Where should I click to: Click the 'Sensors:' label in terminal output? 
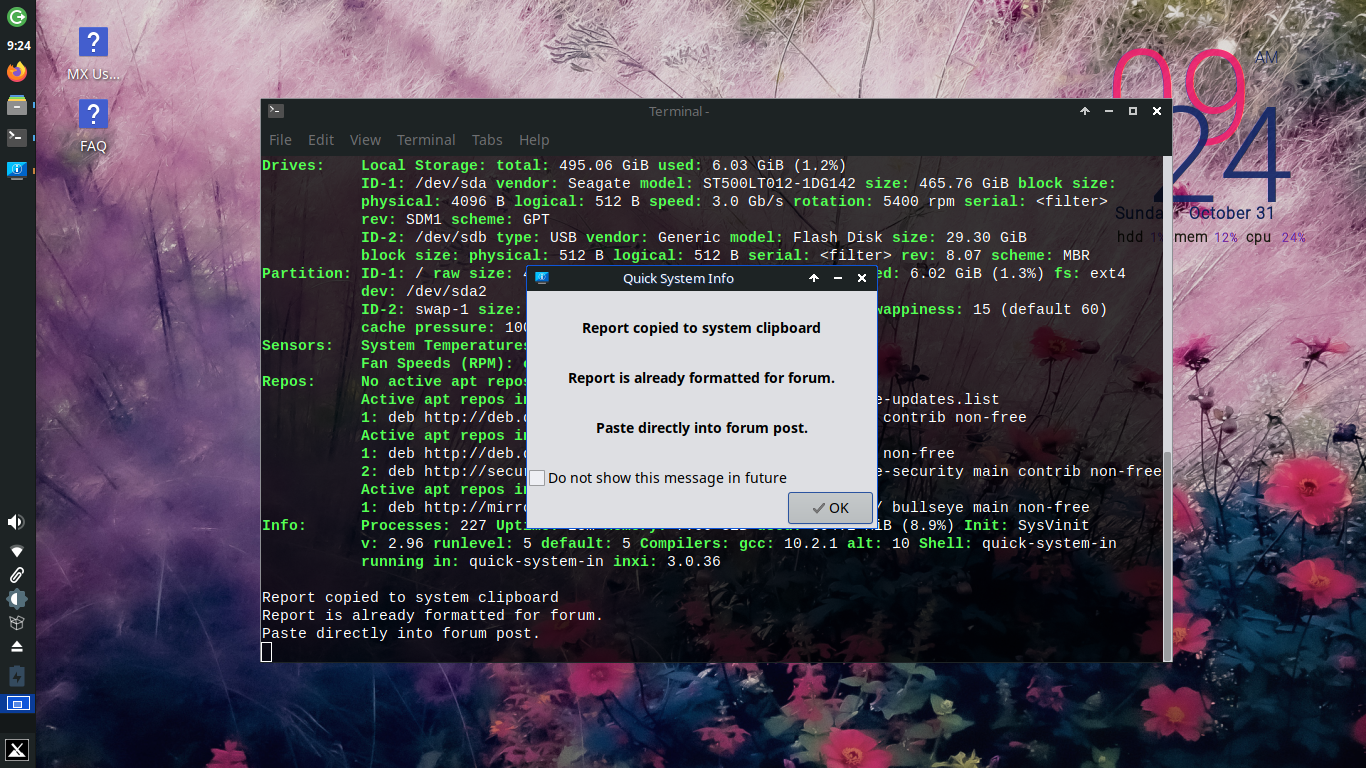(298, 345)
